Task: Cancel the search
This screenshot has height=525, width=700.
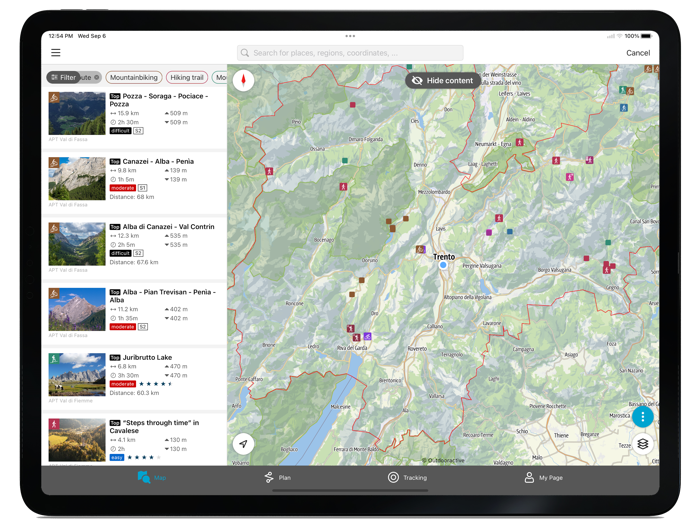Action: [x=638, y=53]
